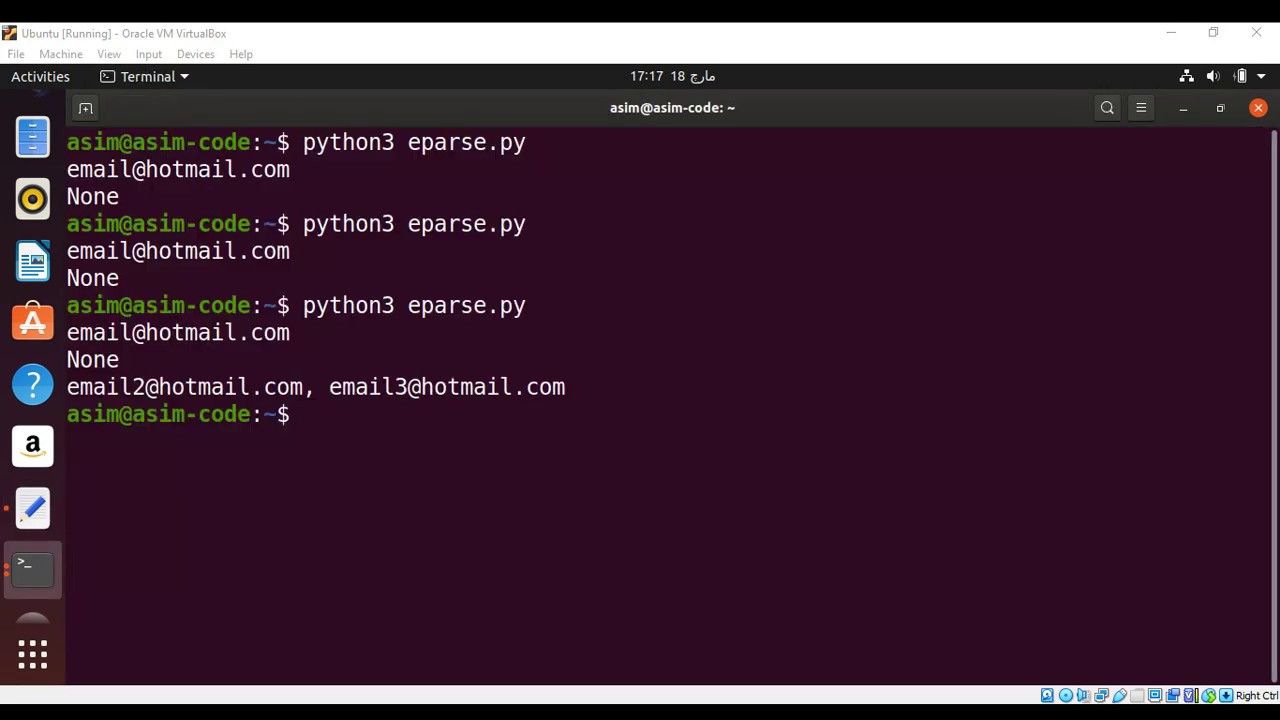This screenshot has width=1280, height=720.
Task: Click the terminal vertical scrollbar
Action: point(1273,404)
